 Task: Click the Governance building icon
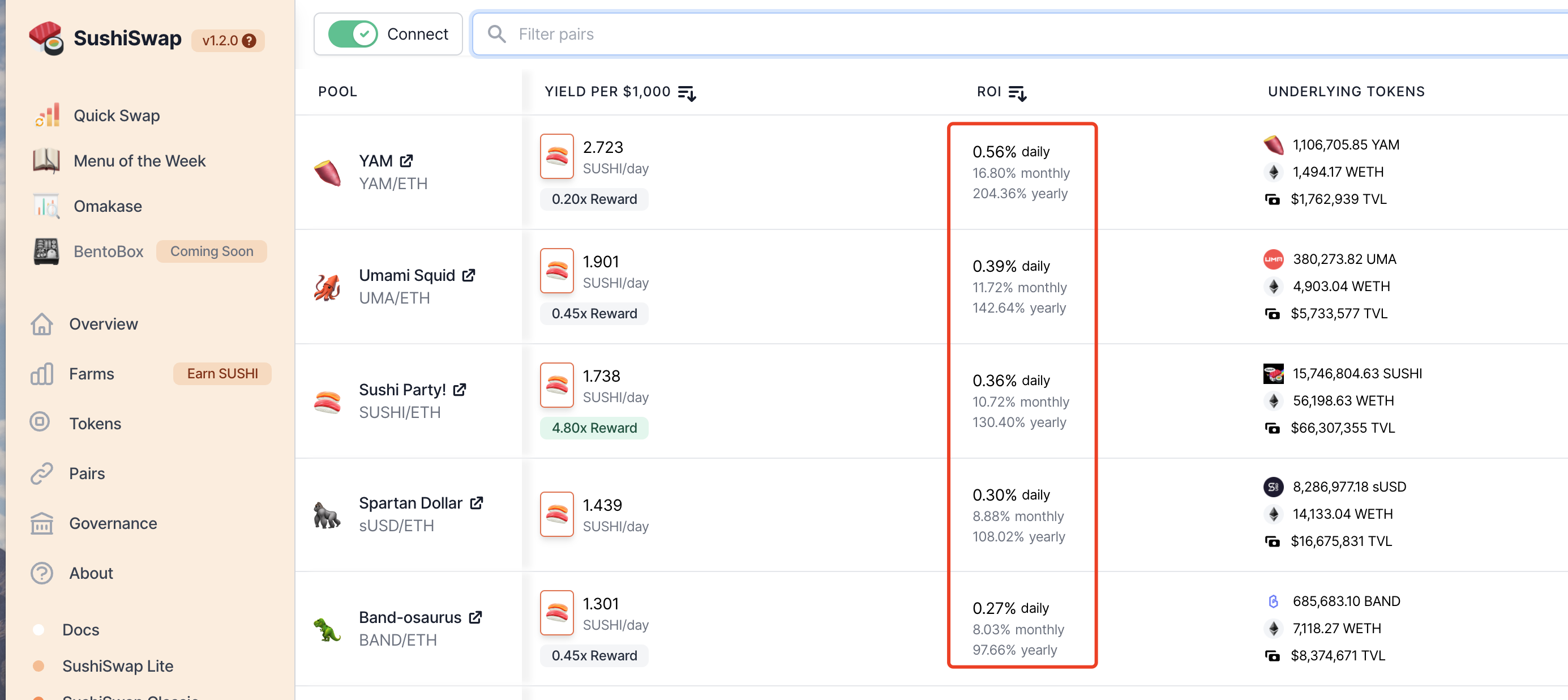coord(41,523)
